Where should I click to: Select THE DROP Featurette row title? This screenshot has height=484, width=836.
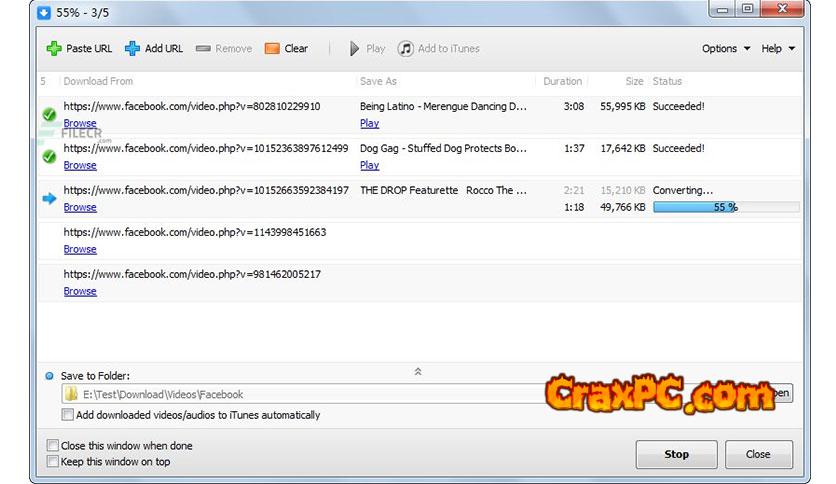[x=443, y=190]
